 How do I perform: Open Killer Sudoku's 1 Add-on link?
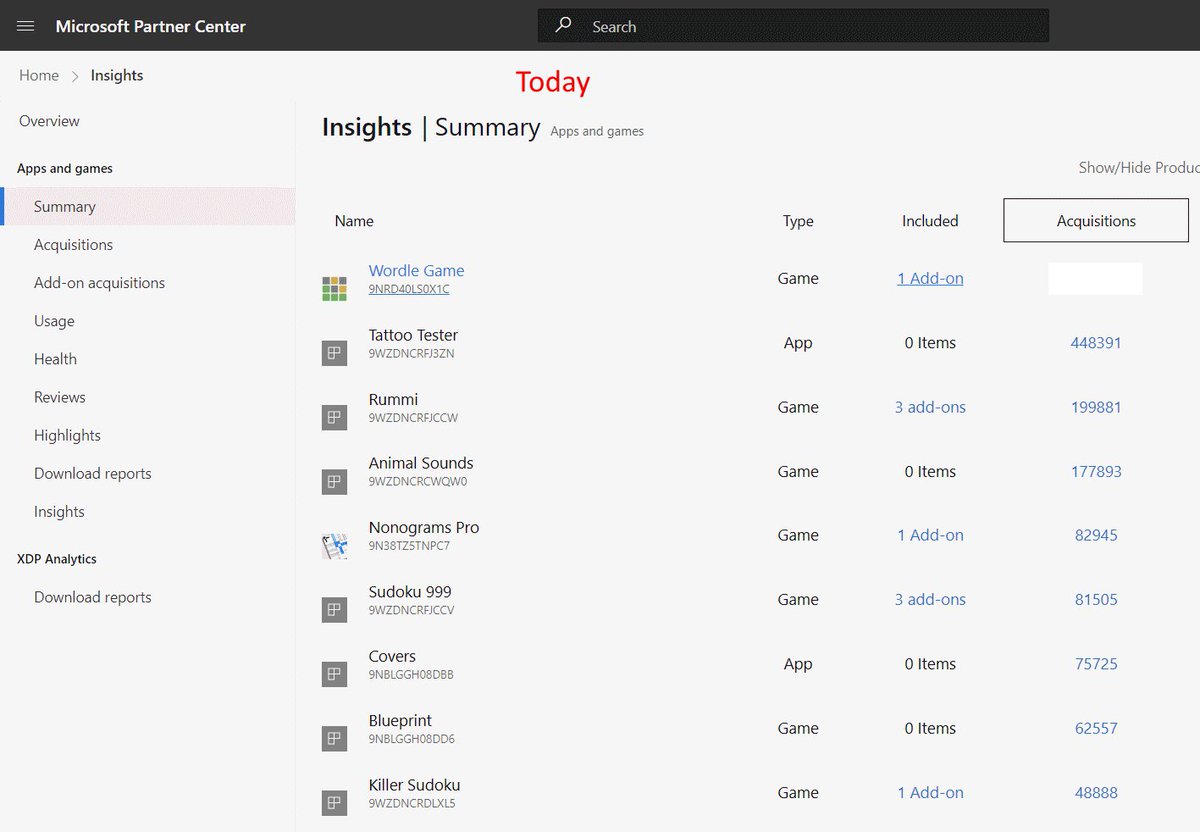pos(930,792)
